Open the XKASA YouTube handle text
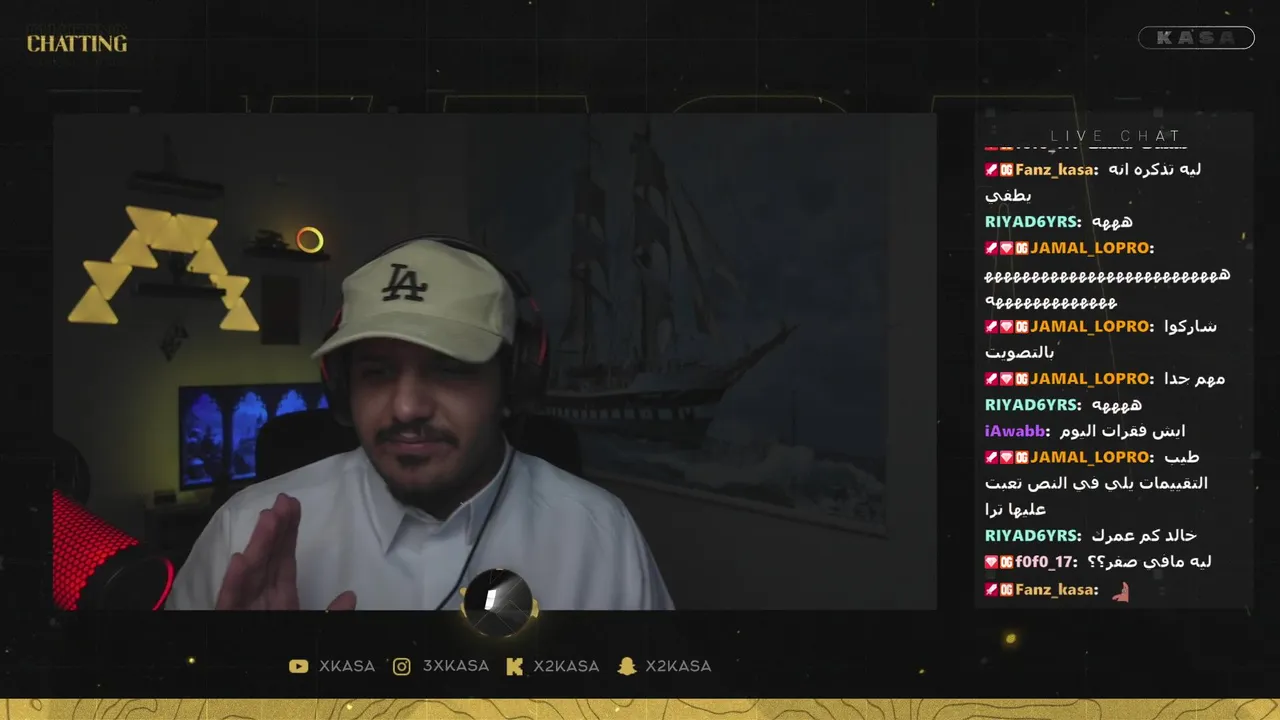1280x720 pixels. (x=347, y=666)
